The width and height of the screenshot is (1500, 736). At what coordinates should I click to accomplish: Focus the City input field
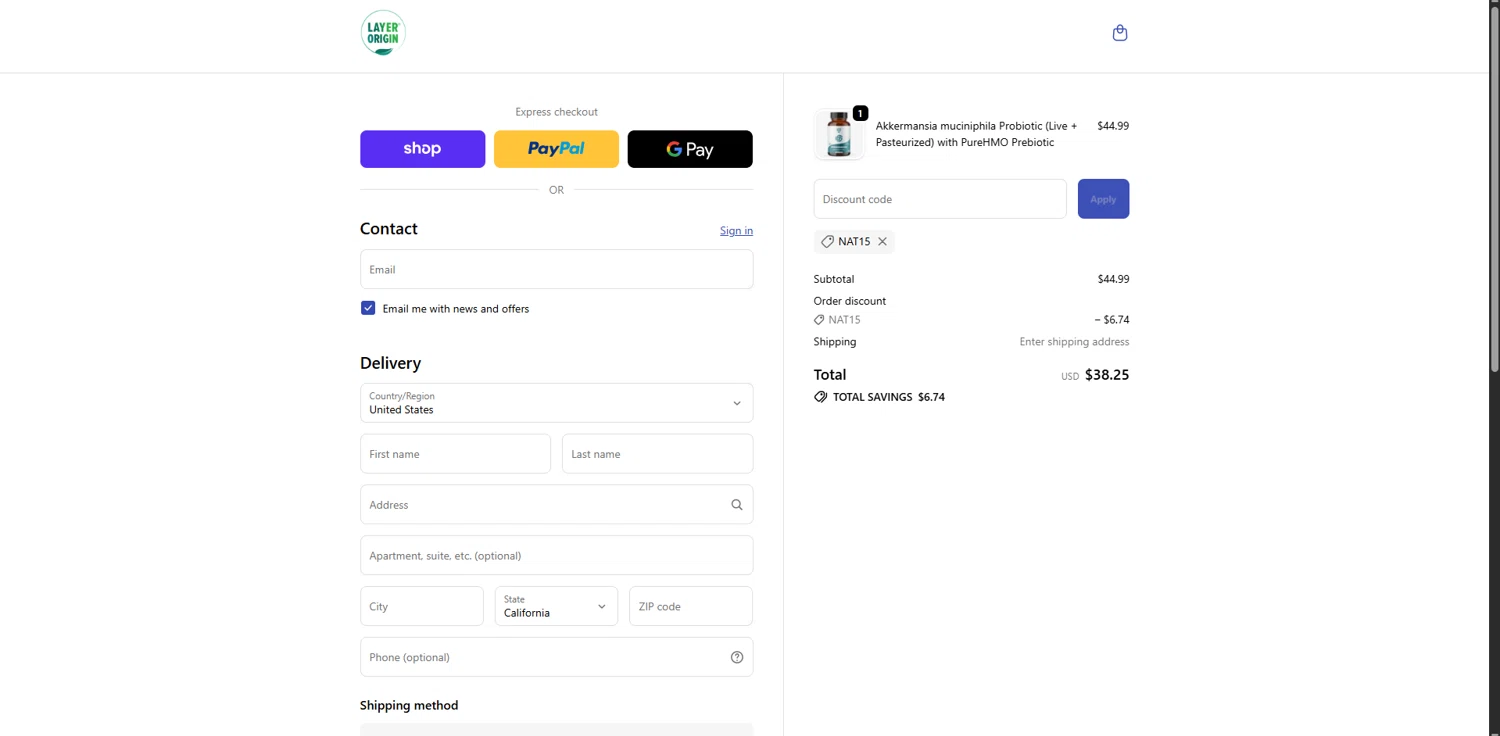[421, 606]
